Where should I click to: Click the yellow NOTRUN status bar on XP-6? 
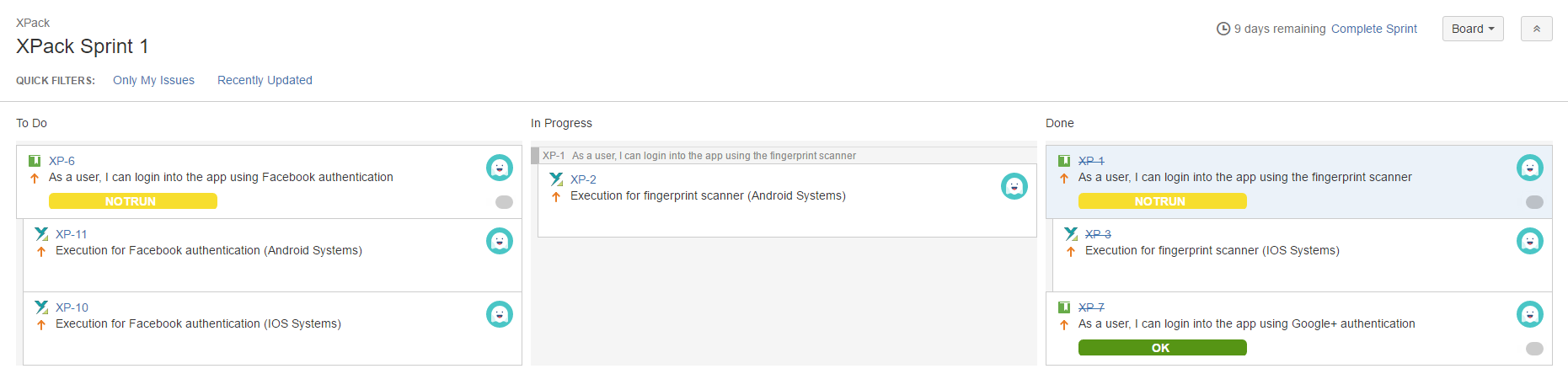point(133,201)
